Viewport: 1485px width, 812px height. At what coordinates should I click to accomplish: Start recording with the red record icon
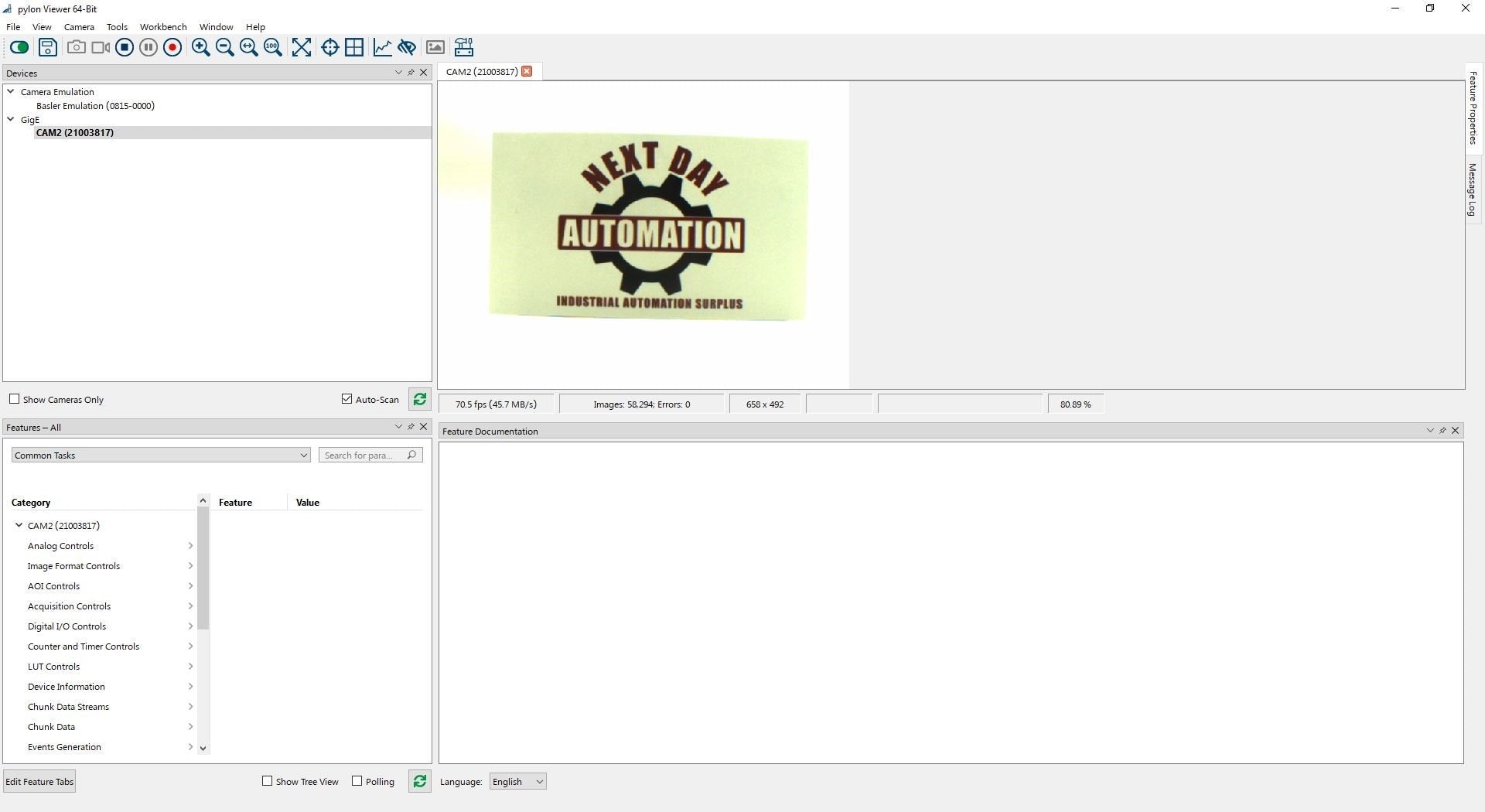[x=172, y=47]
